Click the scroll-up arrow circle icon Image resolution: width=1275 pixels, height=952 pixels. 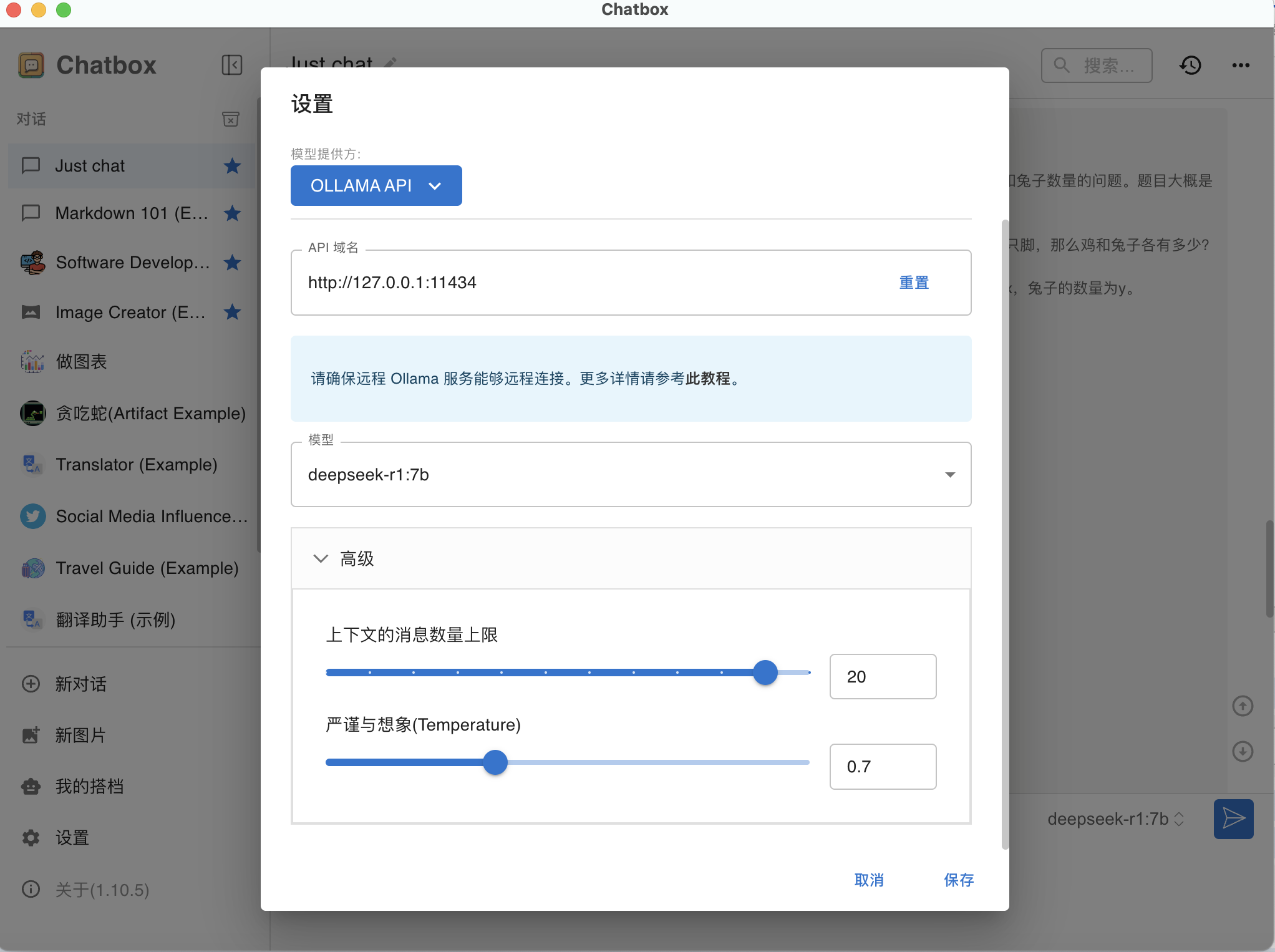point(1243,706)
